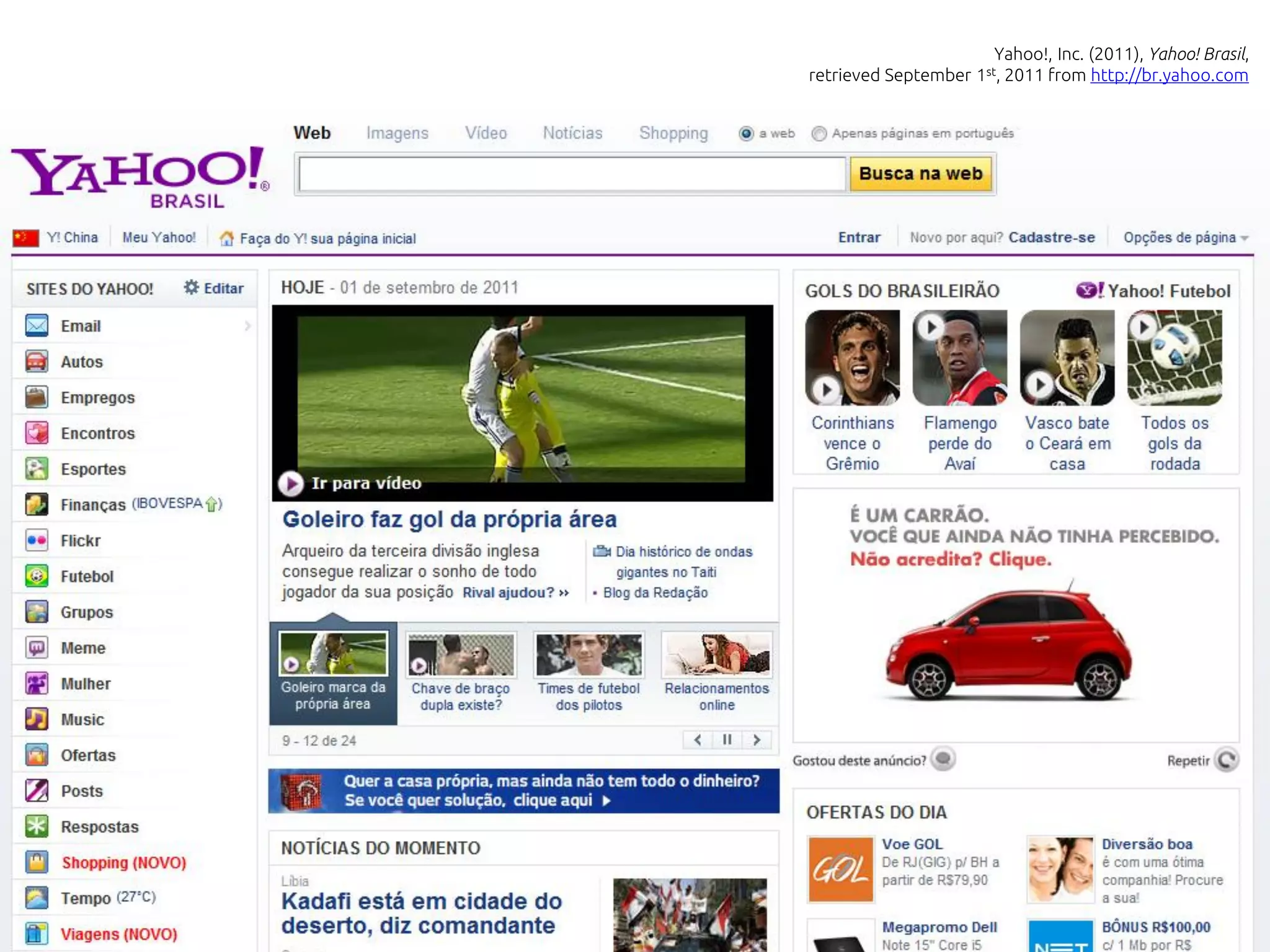Click inside the web search field

(572, 174)
